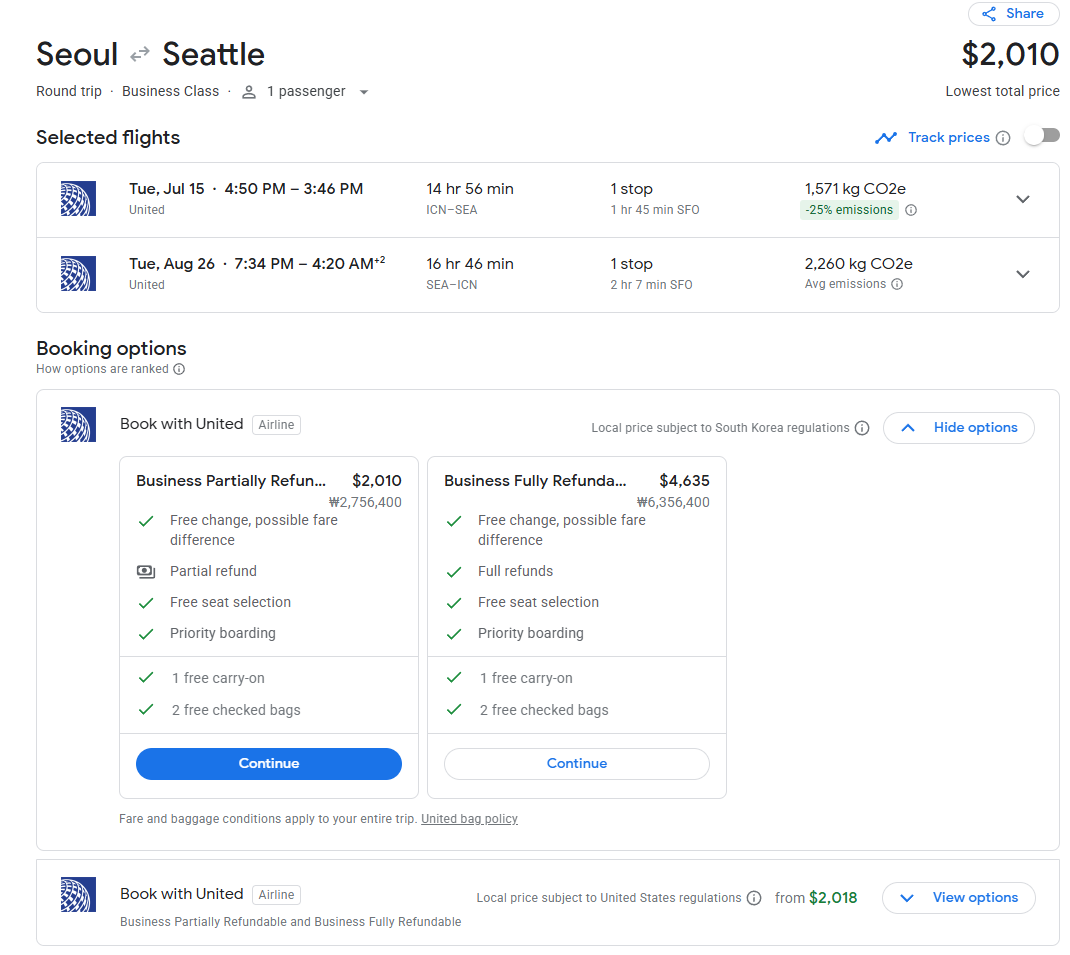The width and height of the screenshot is (1070, 955).
Task: Click the 2,260 kg CO2e emissions value
Action: tap(858, 264)
